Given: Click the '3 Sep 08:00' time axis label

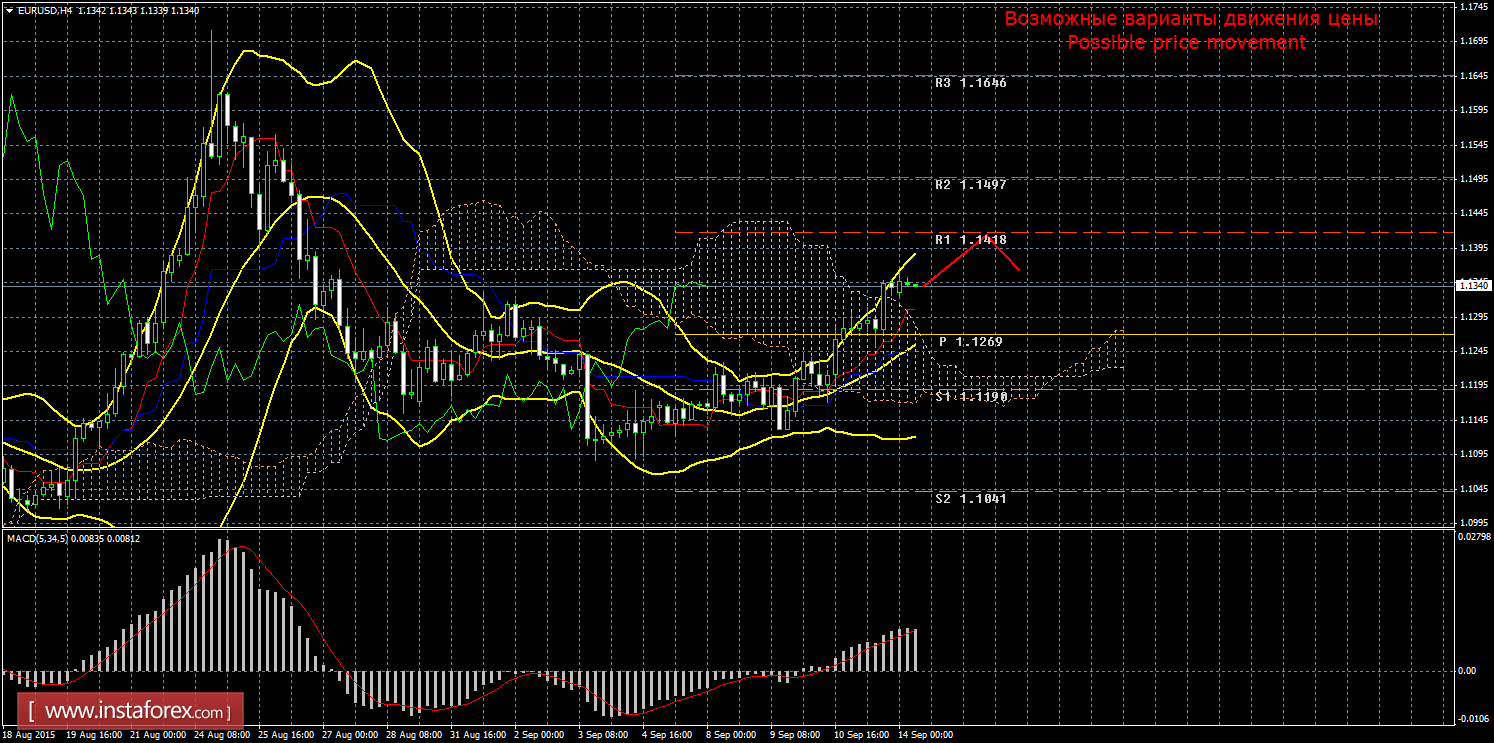Looking at the screenshot, I should click(x=604, y=735).
